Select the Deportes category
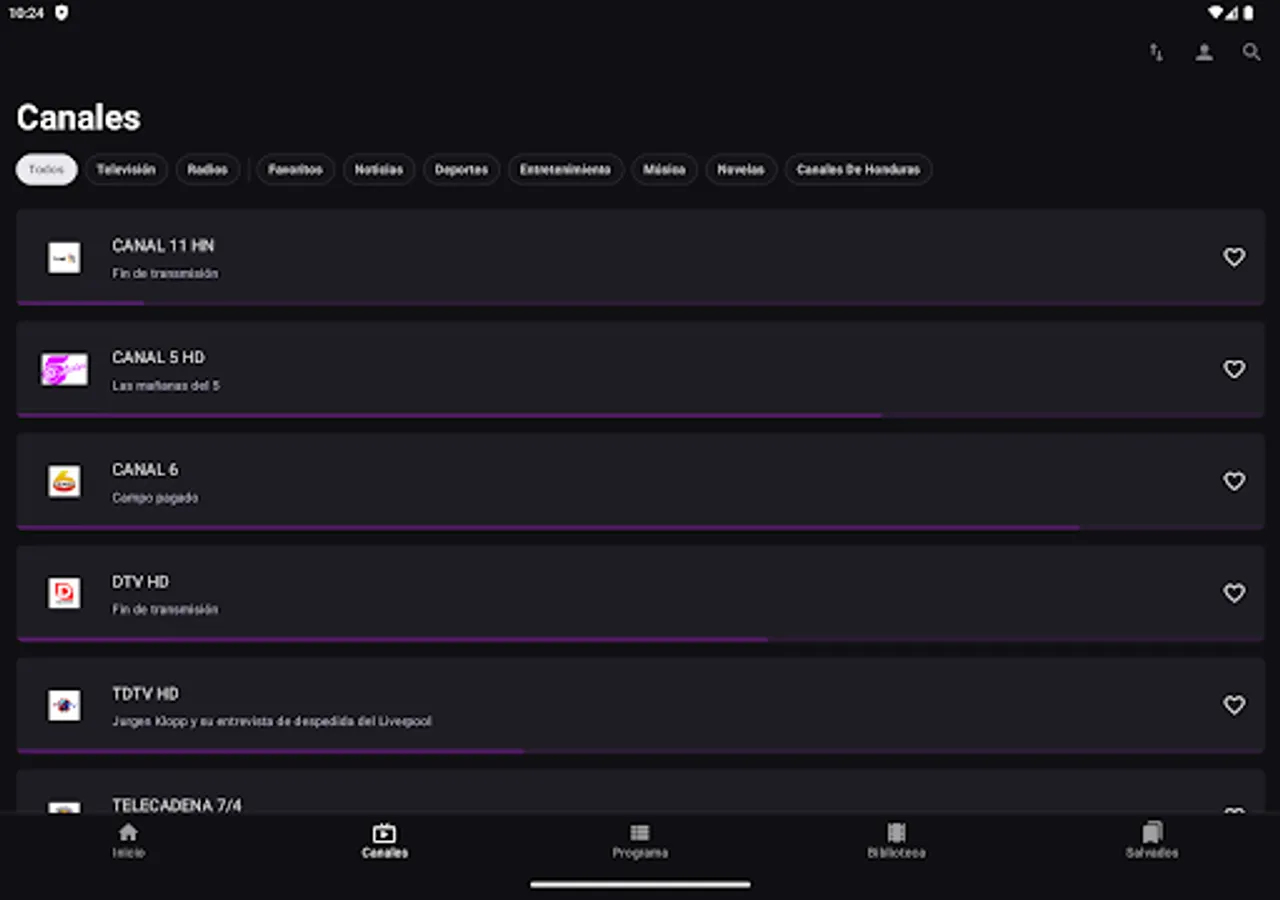1280x900 pixels. click(461, 169)
